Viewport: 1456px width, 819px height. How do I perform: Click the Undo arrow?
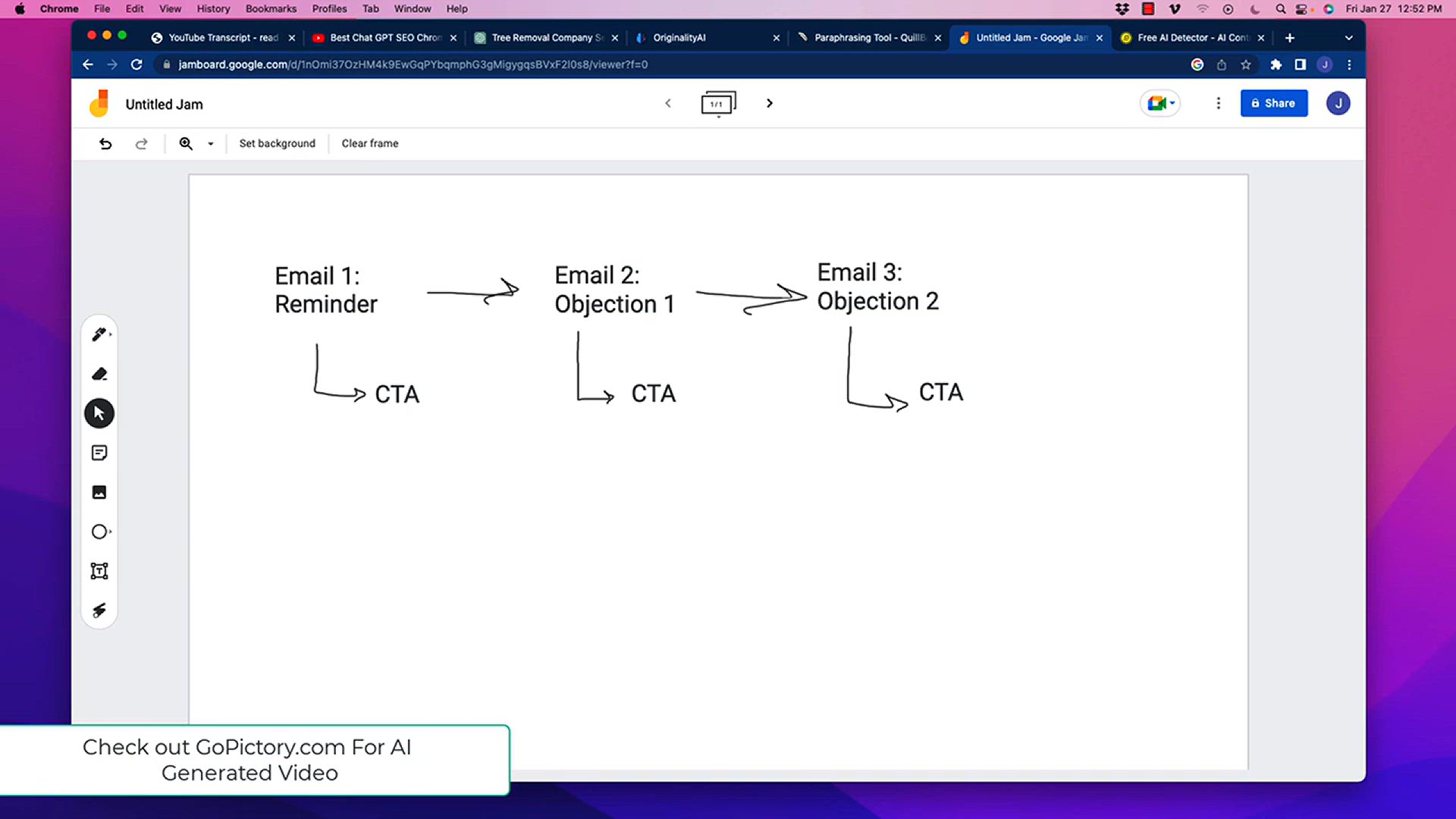(105, 143)
